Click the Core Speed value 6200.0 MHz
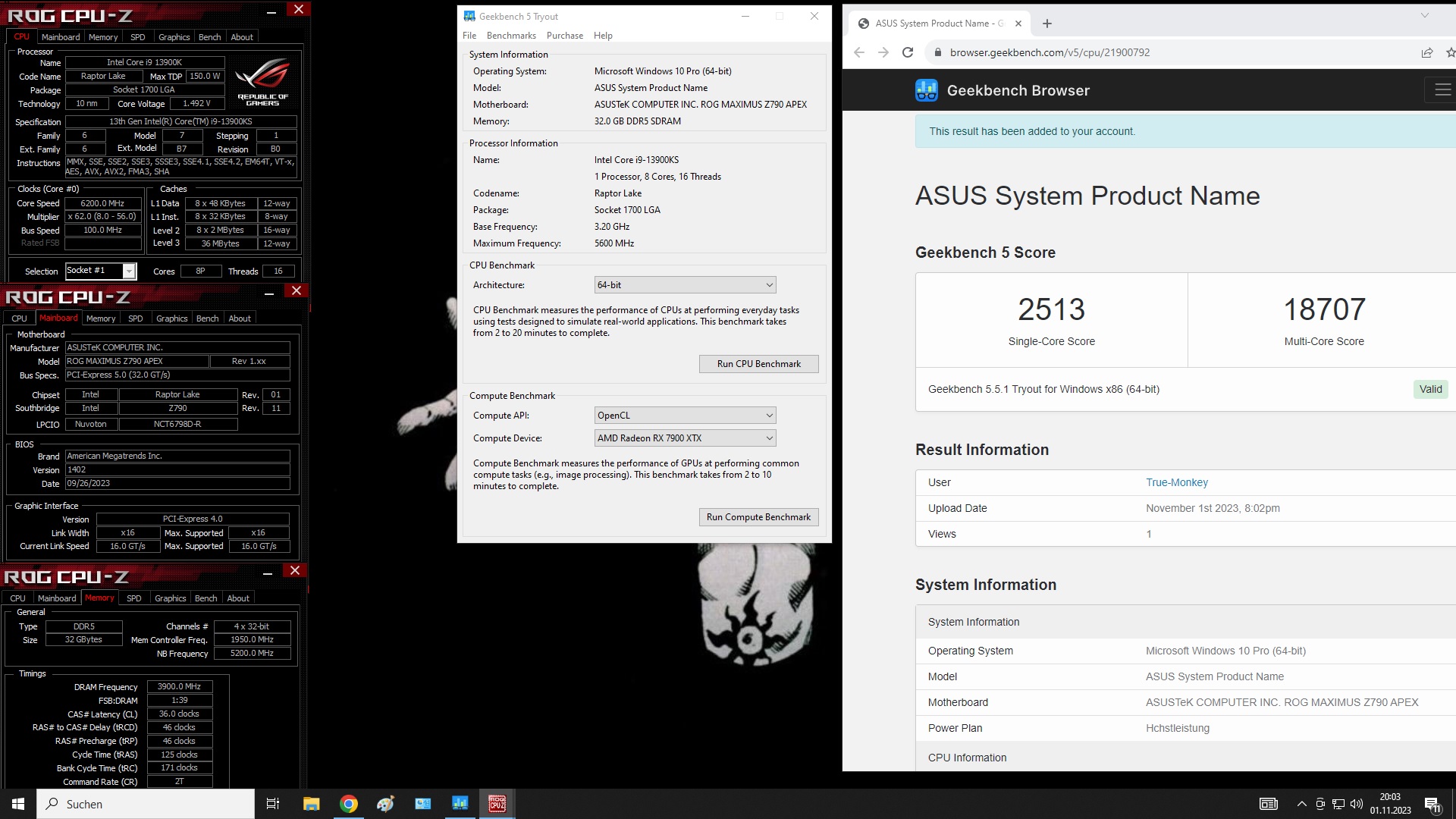Image resolution: width=1456 pixels, height=819 pixels. click(x=103, y=203)
